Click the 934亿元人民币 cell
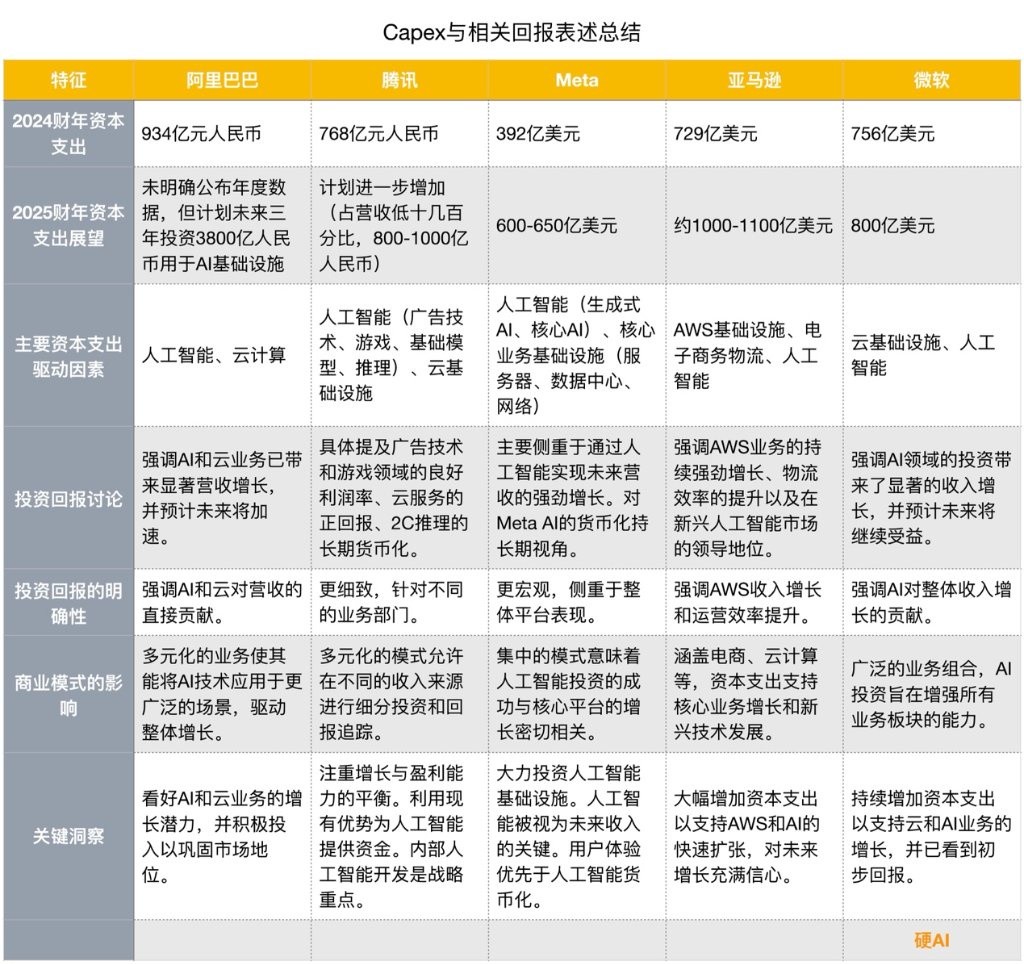The height and width of the screenshot is (964, 1024). [222, 134]
